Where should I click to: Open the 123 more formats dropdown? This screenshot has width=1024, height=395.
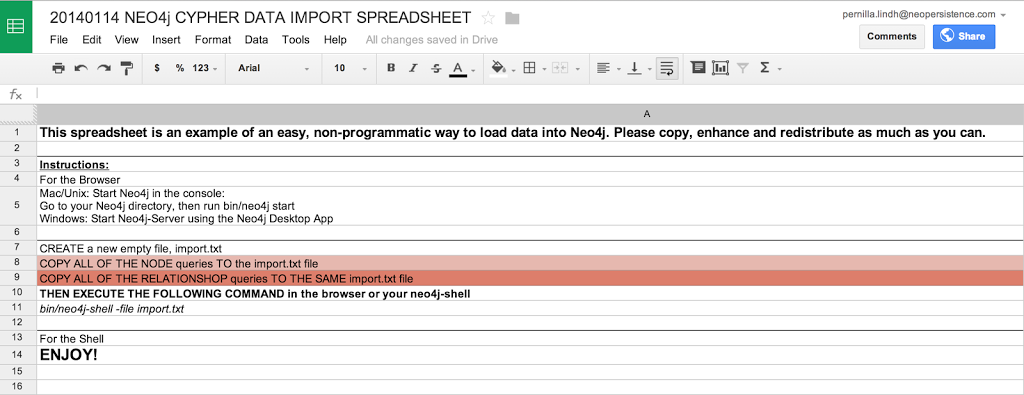pos(204,68)
